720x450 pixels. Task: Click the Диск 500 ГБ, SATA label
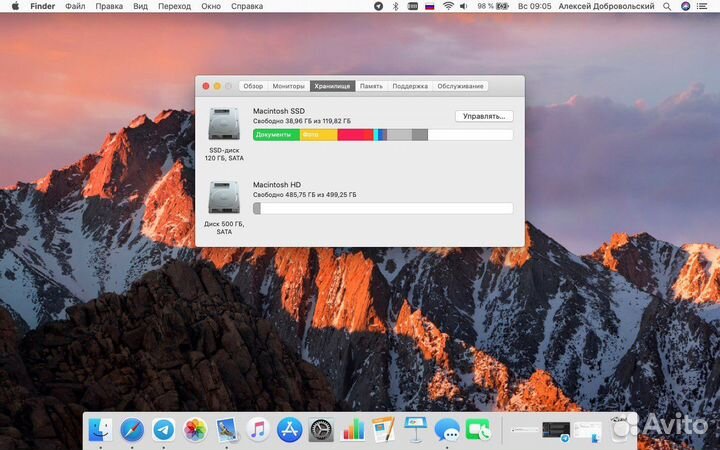[x=224, y=228]
